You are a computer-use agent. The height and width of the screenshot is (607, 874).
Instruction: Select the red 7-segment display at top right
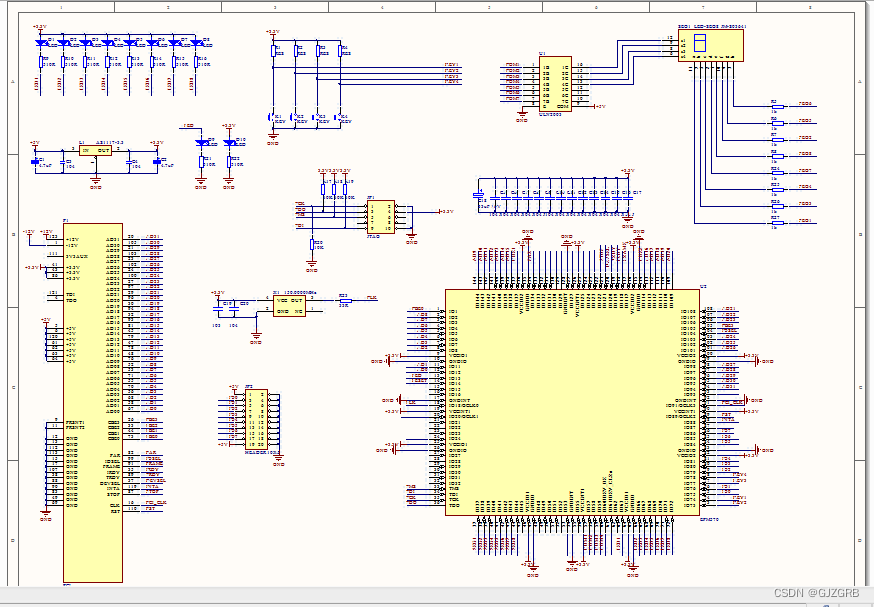tap(710, 45)
